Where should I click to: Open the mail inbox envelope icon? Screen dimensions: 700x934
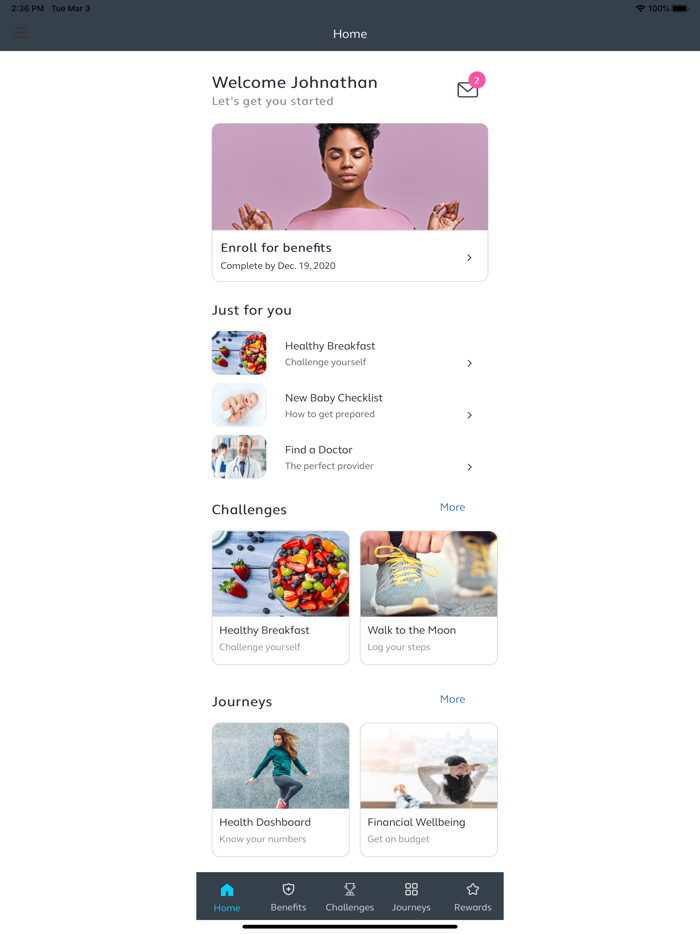pos(468,89)
